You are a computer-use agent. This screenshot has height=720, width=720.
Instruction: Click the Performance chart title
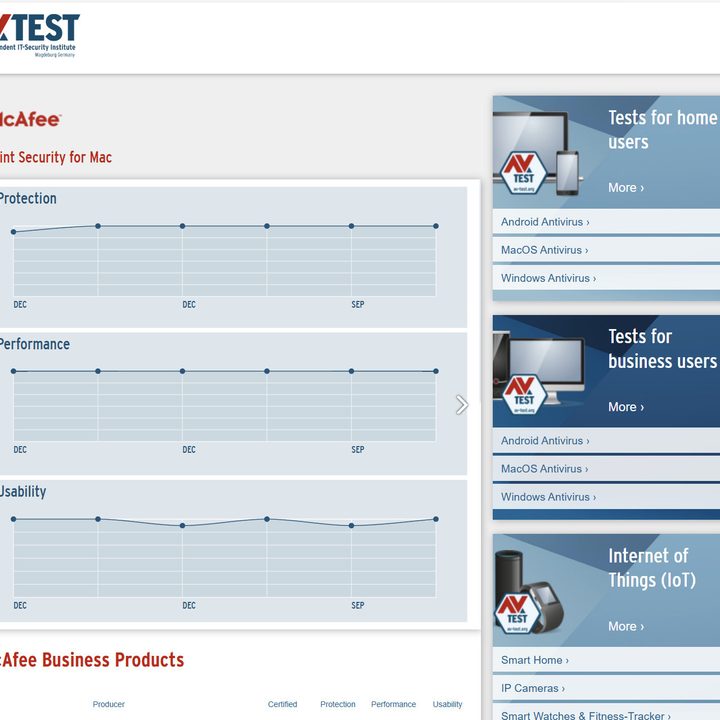pos(34,344)
